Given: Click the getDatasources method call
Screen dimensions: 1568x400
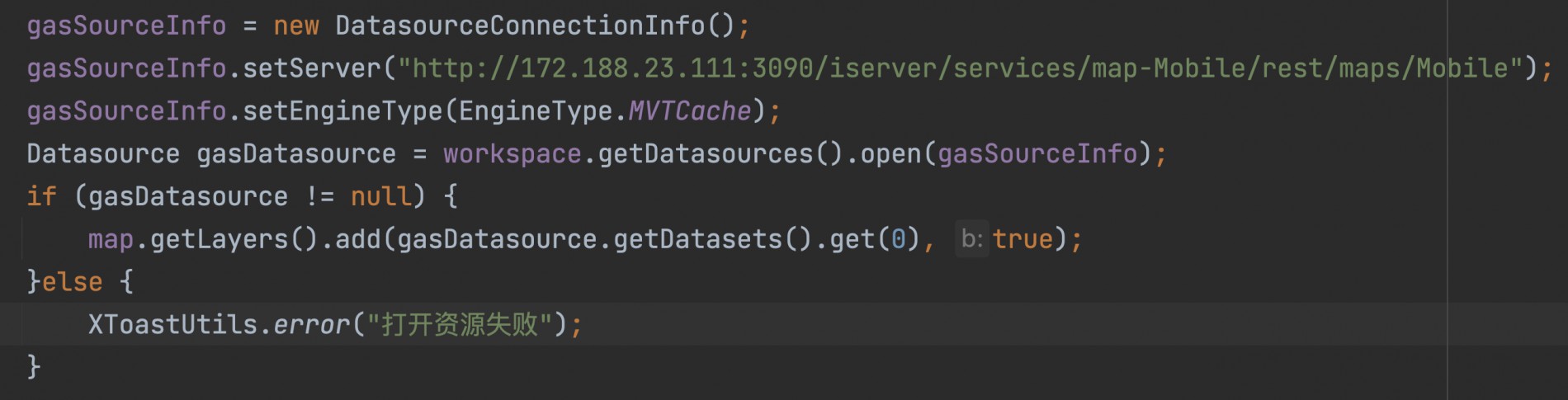Looking at the screenshot, I should tap(706, 154).
